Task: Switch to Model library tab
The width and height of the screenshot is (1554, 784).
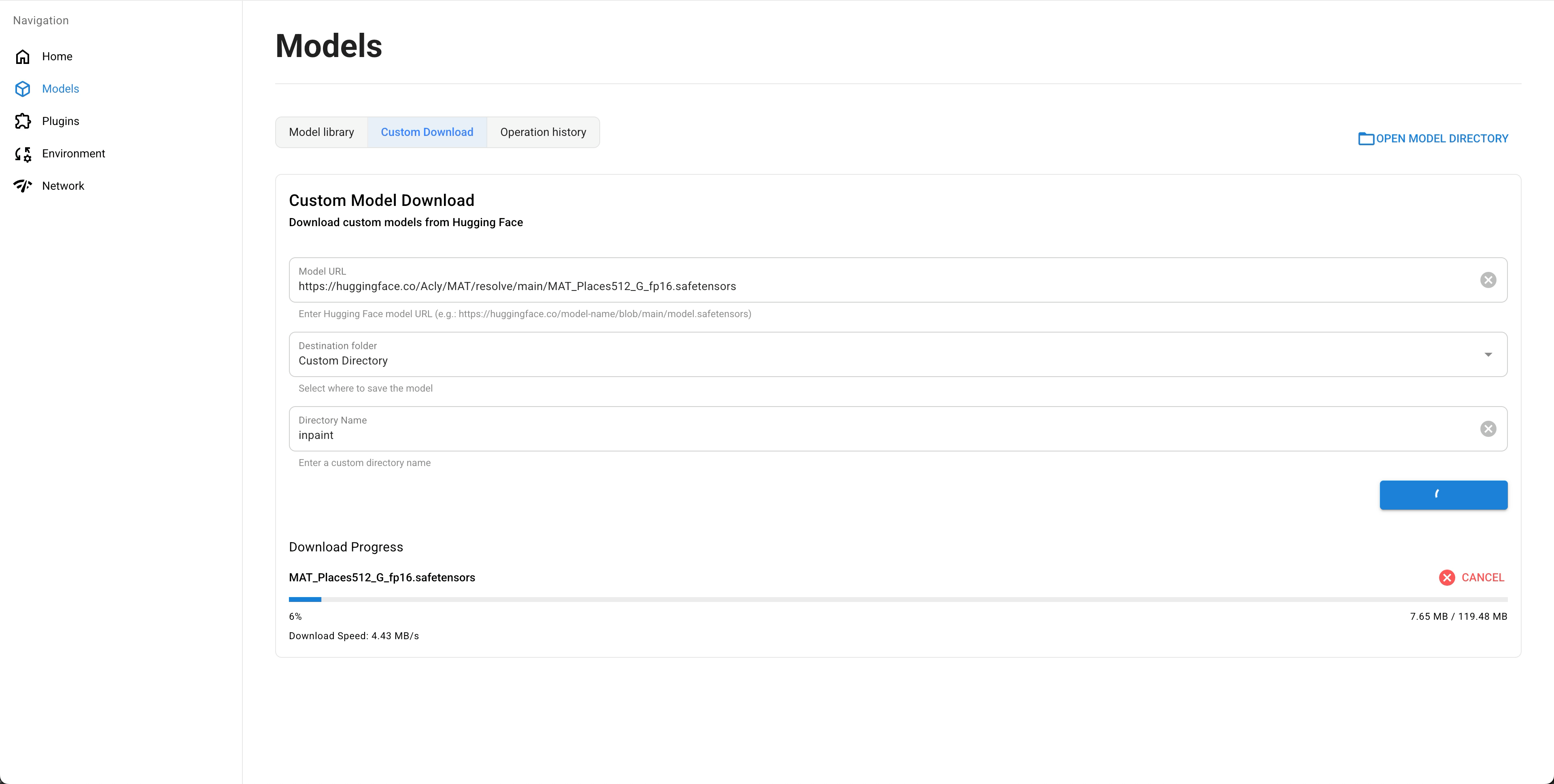Action: 321,132
